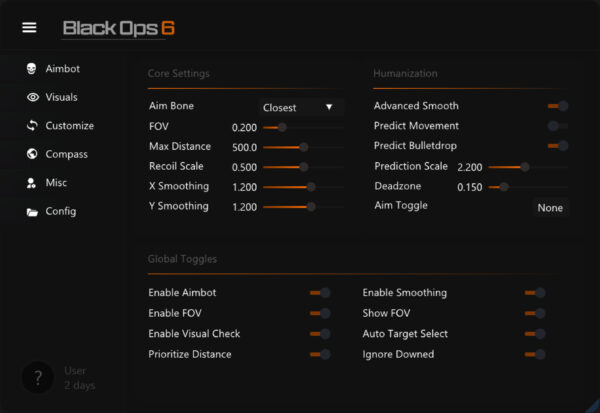Image resolution: width=600 pixels, height=413 pixels.
Task: Click the skull icon for Aimbot
Action: [32, 69]
